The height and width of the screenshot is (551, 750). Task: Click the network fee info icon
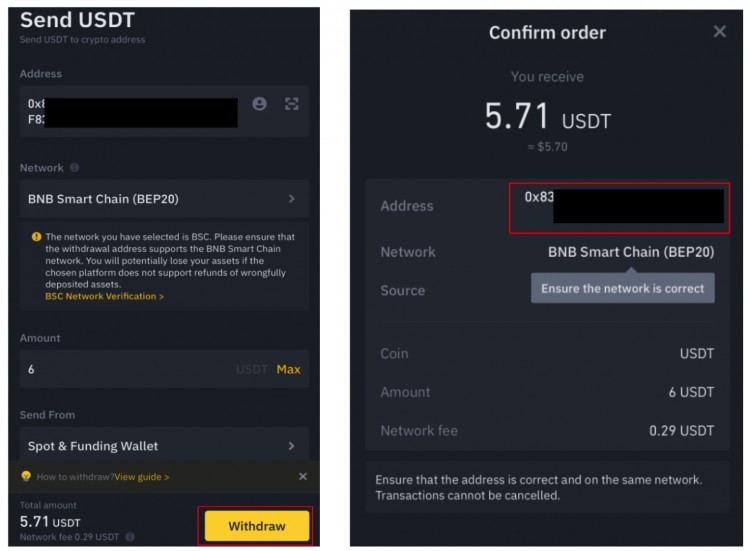coord(130,537)
